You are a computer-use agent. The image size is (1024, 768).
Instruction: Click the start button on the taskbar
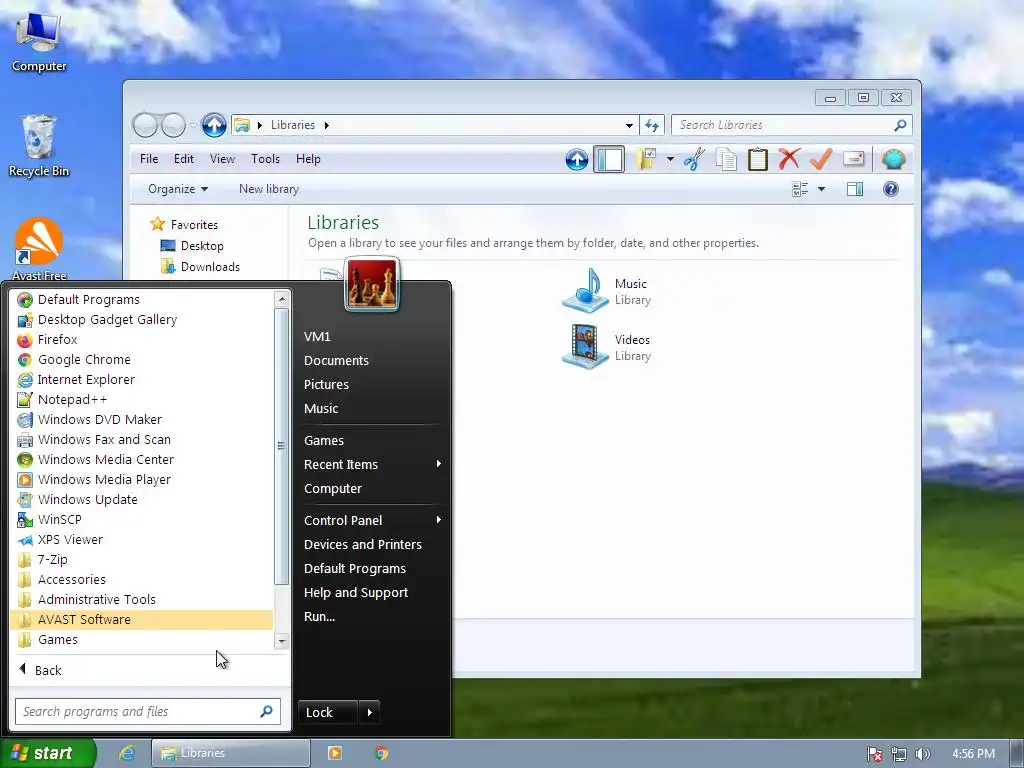tap(46, 753)
